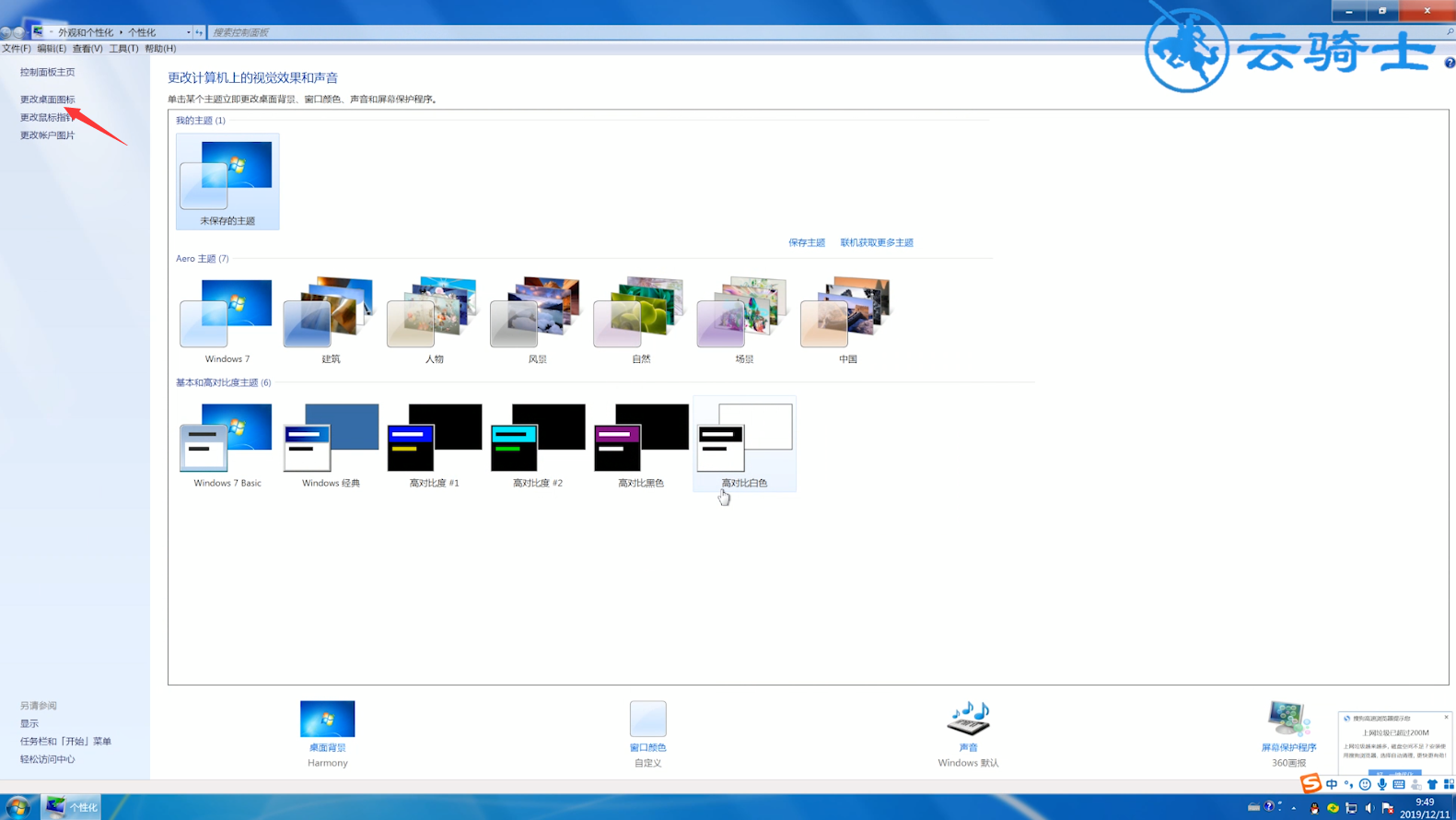Open 更改帐户图片 link

pyautogui.click(x=47, y=135)
